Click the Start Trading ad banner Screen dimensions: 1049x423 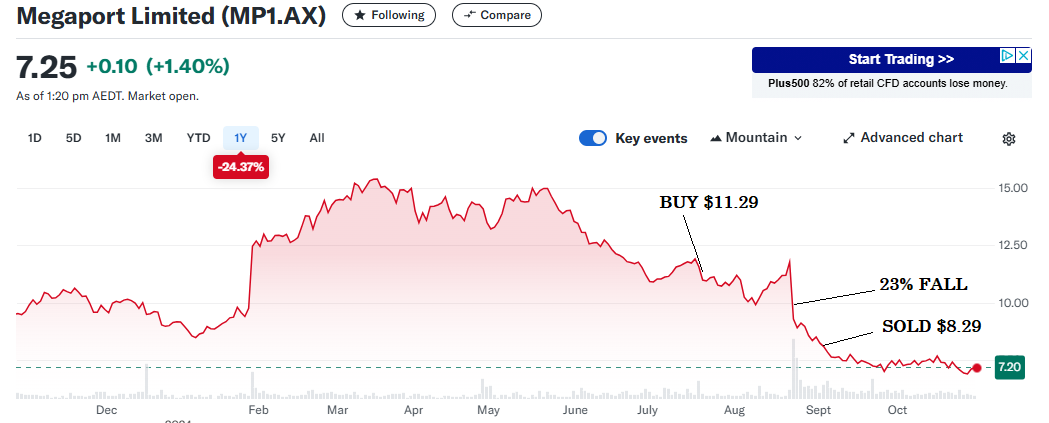[x=892, y=60]
